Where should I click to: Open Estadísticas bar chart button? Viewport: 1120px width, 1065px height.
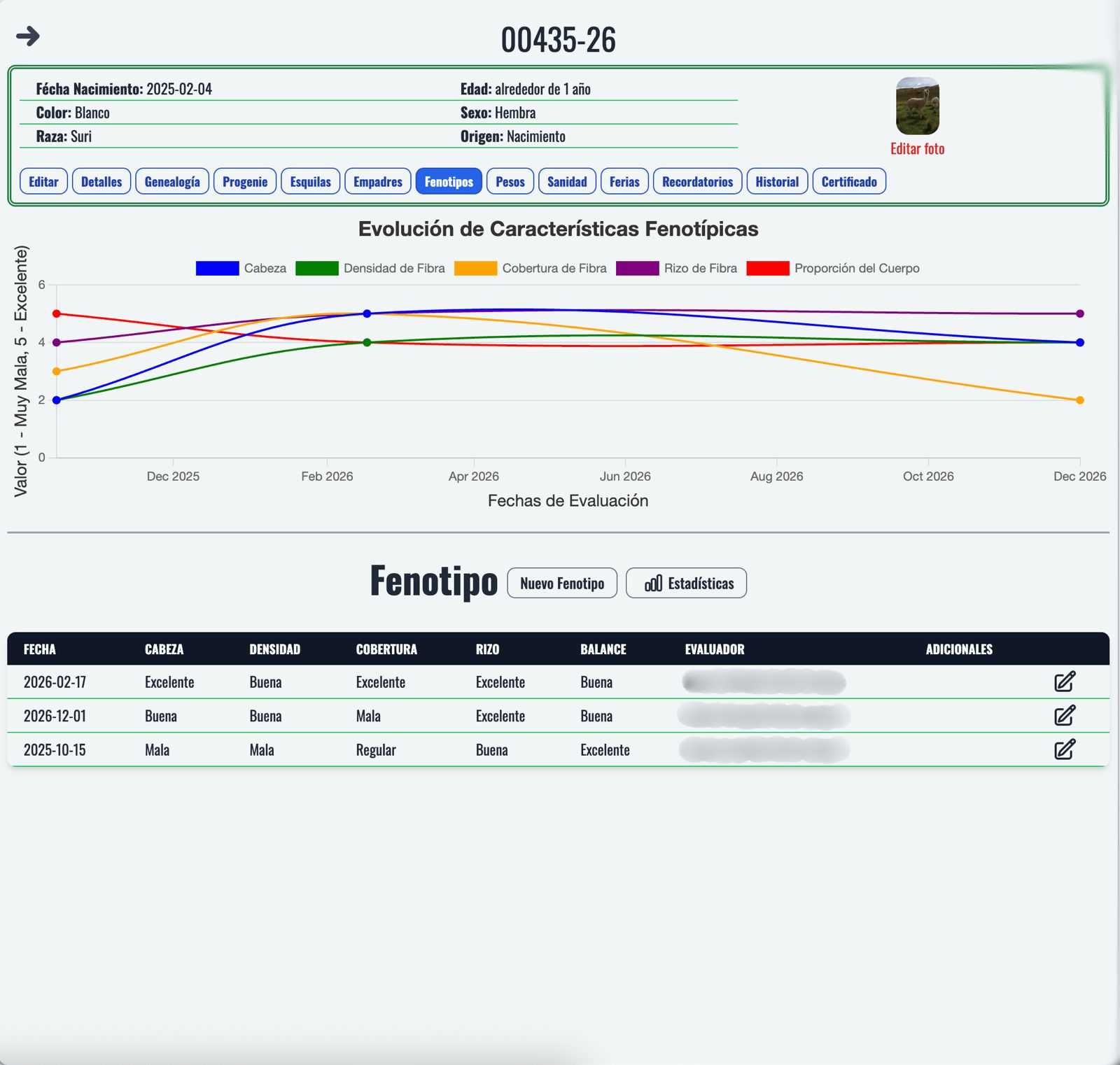tap(686, 583)
